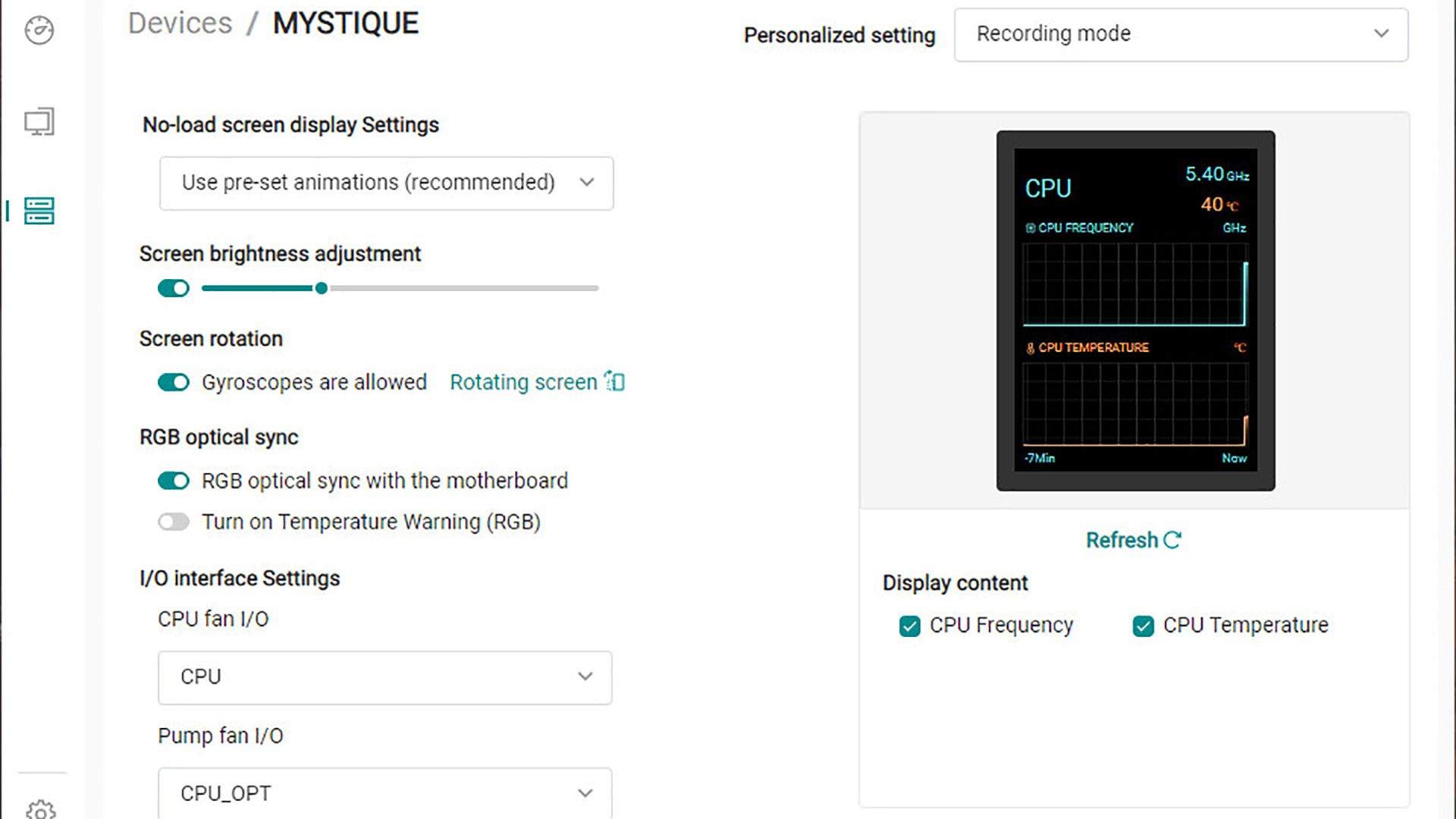The image size is (1456, 819).
Task: Enable Temperature Warning (RGB) toggle
Action: click(174, 522)
